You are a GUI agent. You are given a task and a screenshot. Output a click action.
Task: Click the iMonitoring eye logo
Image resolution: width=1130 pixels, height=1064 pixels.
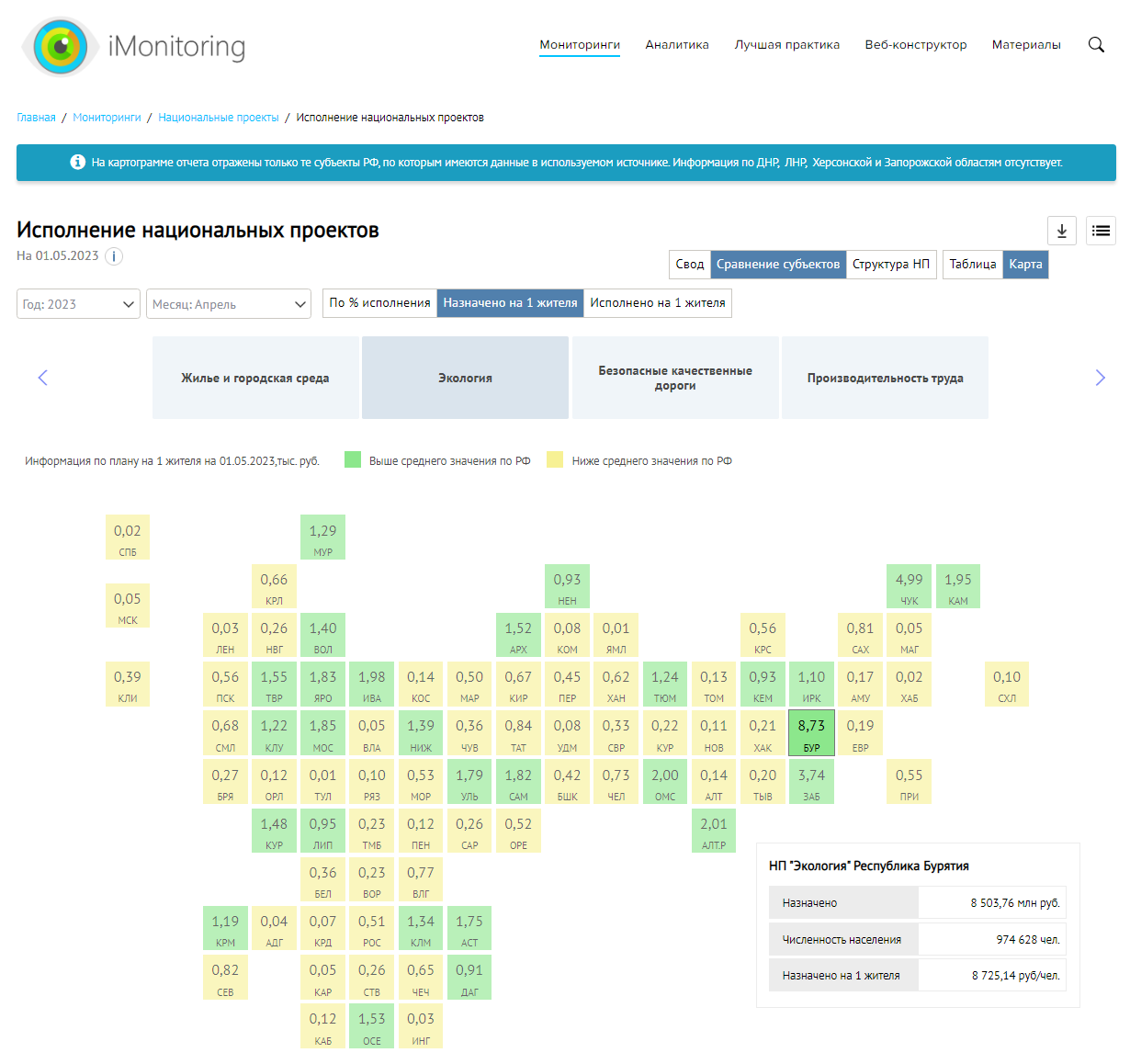tap(60, 46)
